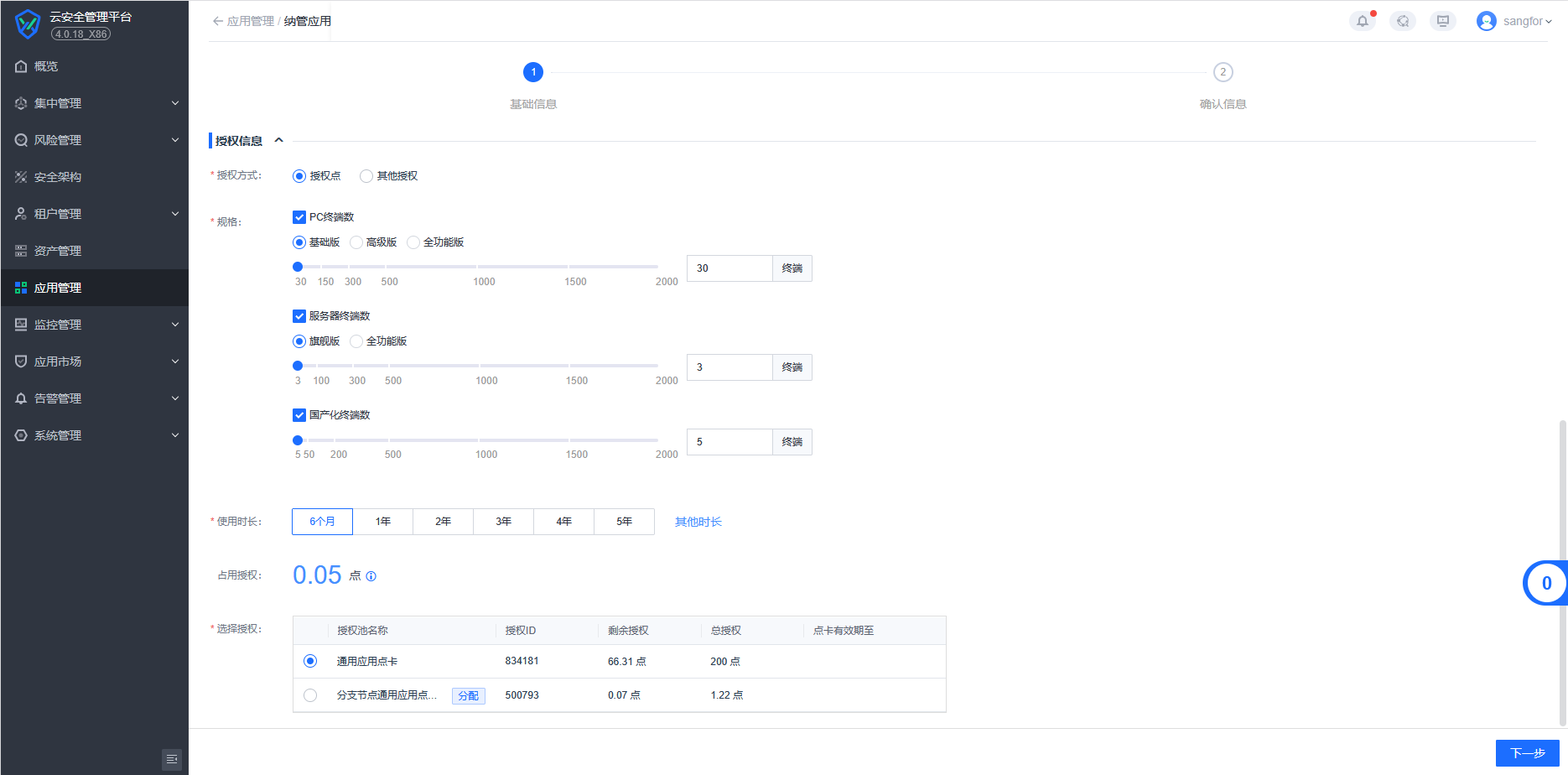Viewport: 1568px width, 775px height.
Task: Click the support headset icon in header
Action: click(x=1402, y=21)
